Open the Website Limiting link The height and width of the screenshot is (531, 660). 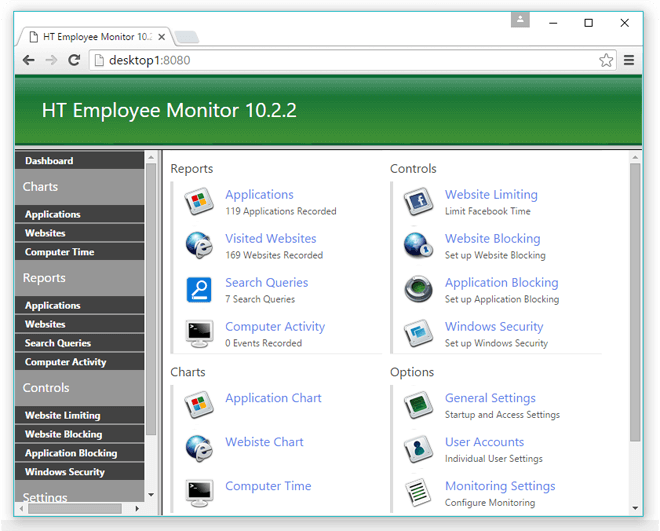click(x=491, y=194)
